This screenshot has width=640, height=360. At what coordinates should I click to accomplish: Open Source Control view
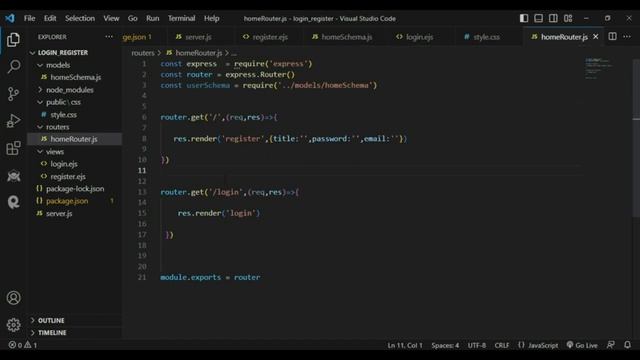coord(13,94)
